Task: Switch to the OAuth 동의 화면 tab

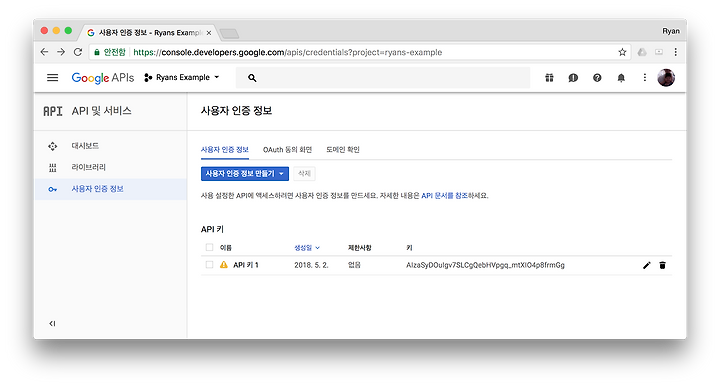Action: click(x=287, y=150)
